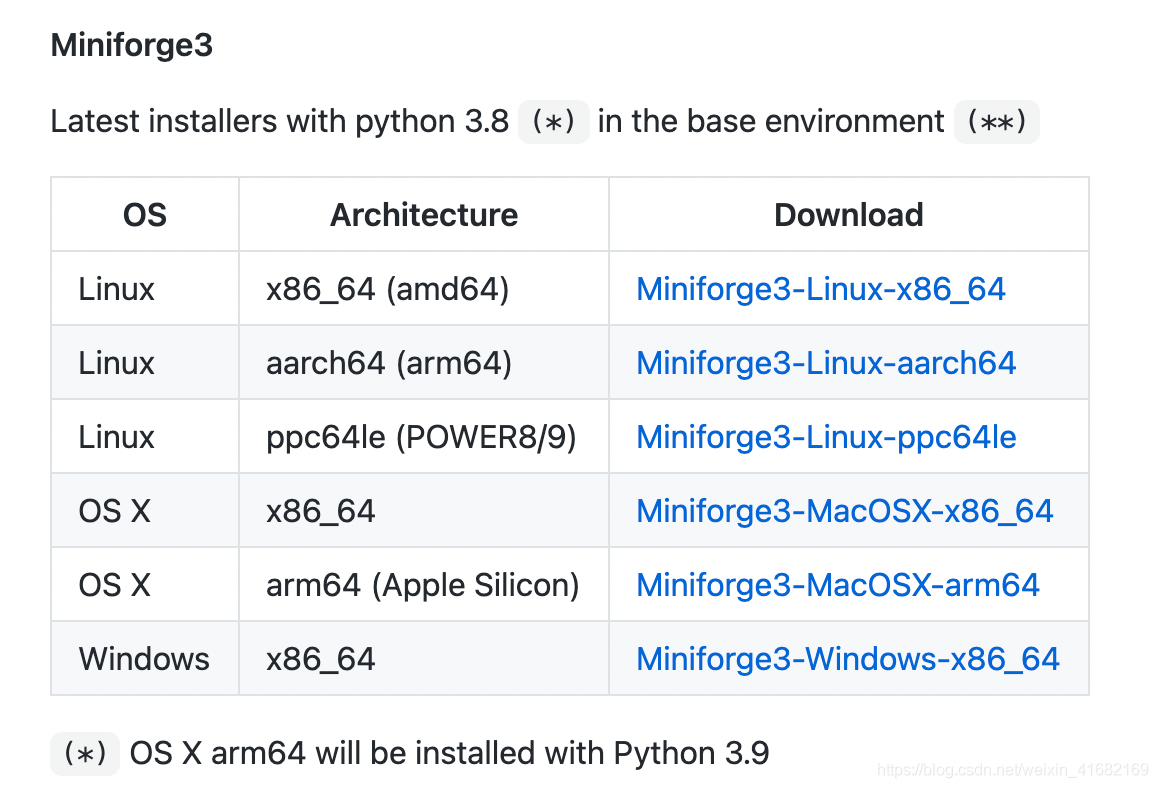Screen dimensions: 1158x788
Task: Click the OS X arm64 Python 3.9 footnote text
Action: (449, 754)
